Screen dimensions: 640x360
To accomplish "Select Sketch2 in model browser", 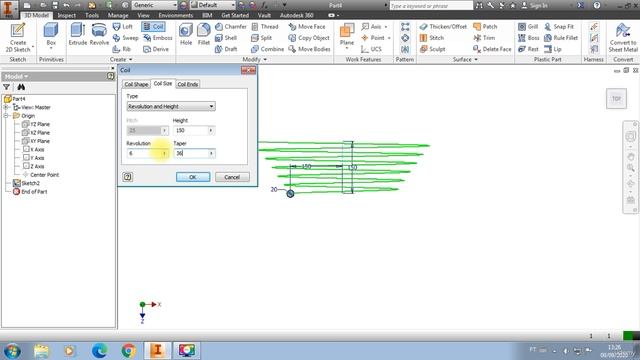I will (x=31, y=183).
